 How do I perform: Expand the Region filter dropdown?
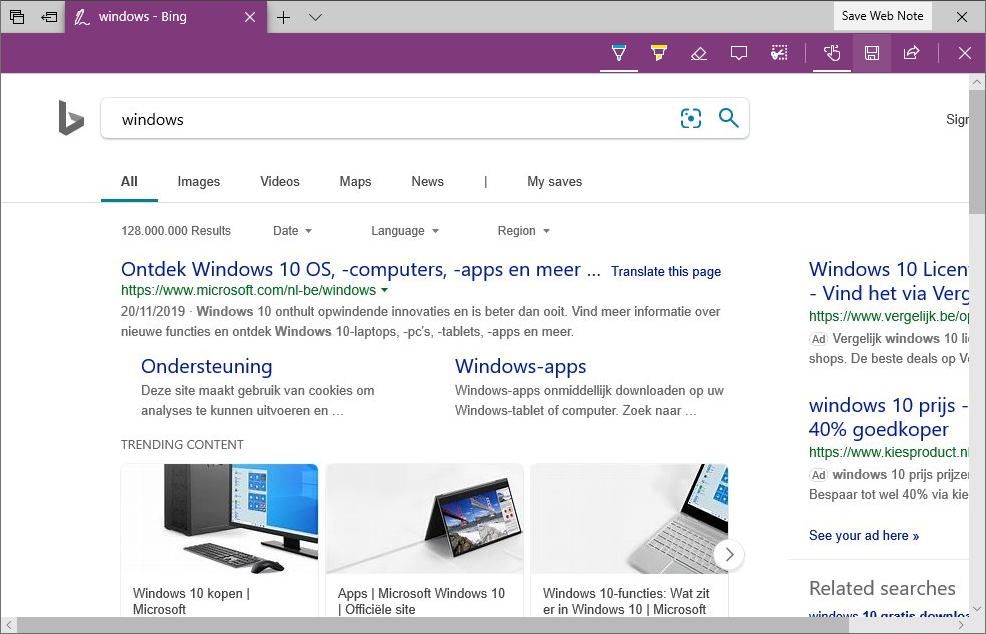tap(524, 231)
